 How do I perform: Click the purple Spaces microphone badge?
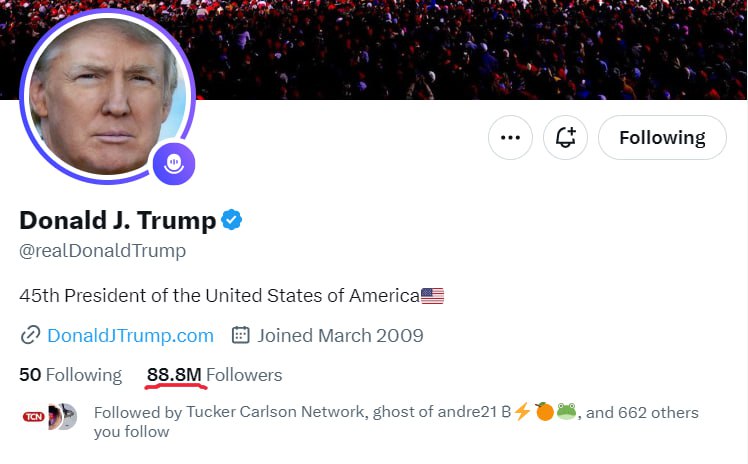point(174,163)
